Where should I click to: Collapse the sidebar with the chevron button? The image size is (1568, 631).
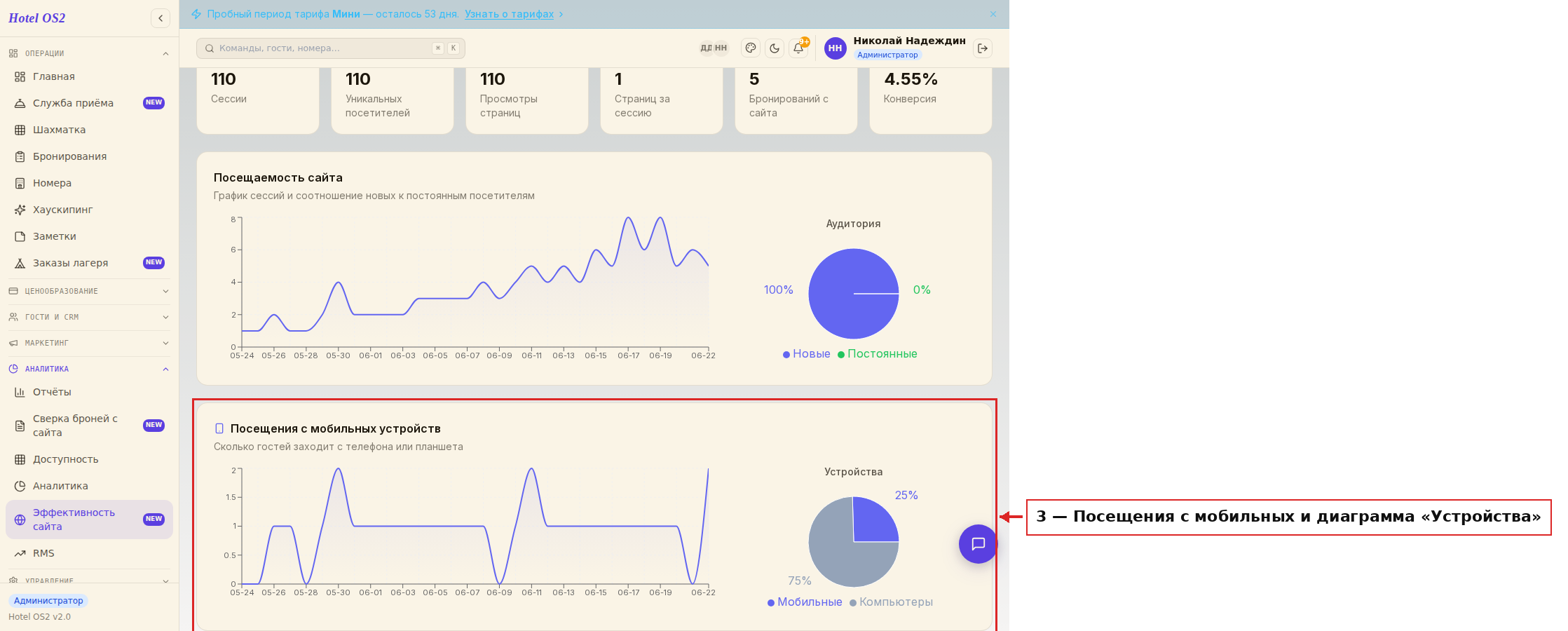[x=161, y=18]
